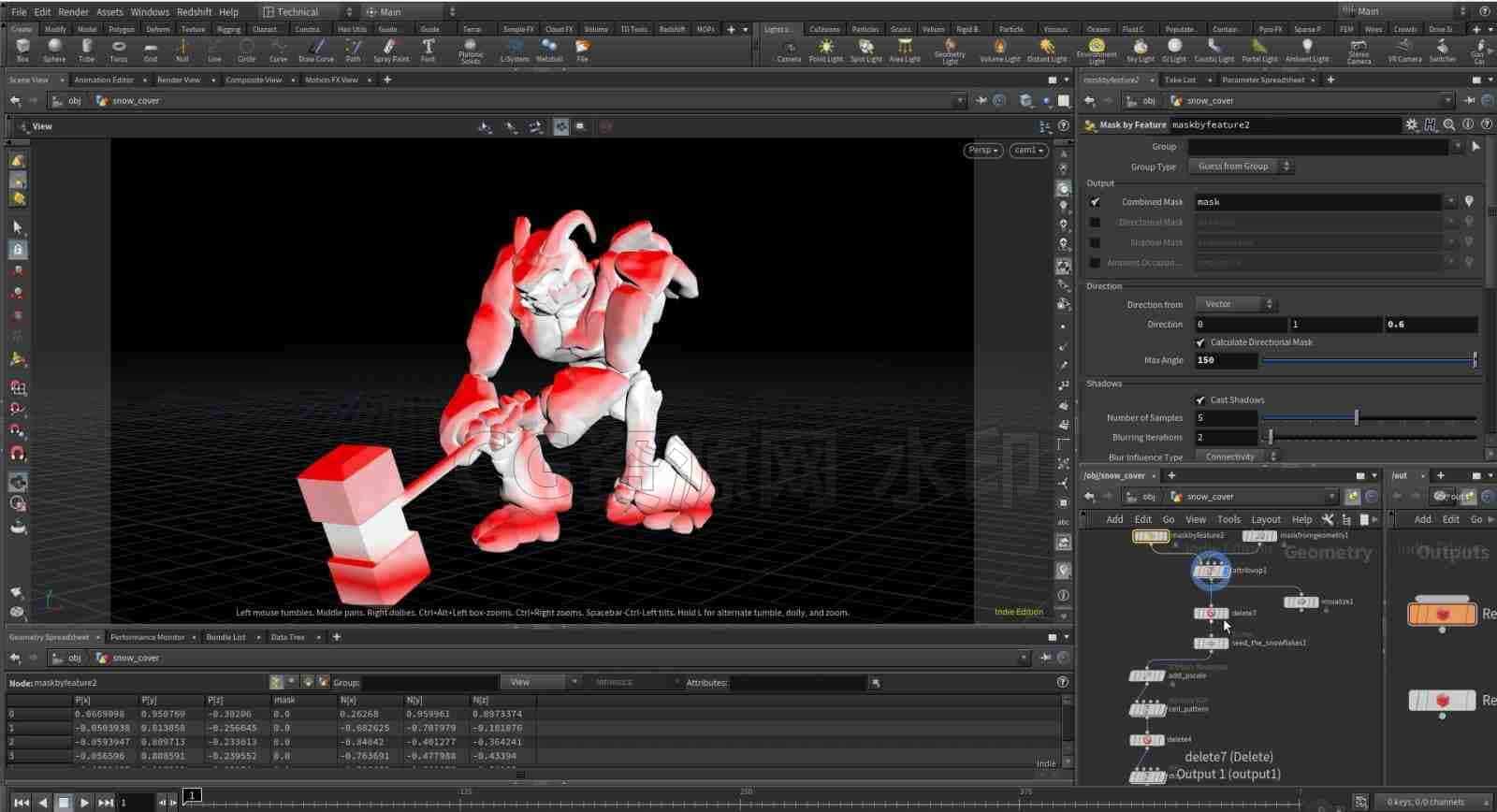Open the Render menu

point(73,11)
